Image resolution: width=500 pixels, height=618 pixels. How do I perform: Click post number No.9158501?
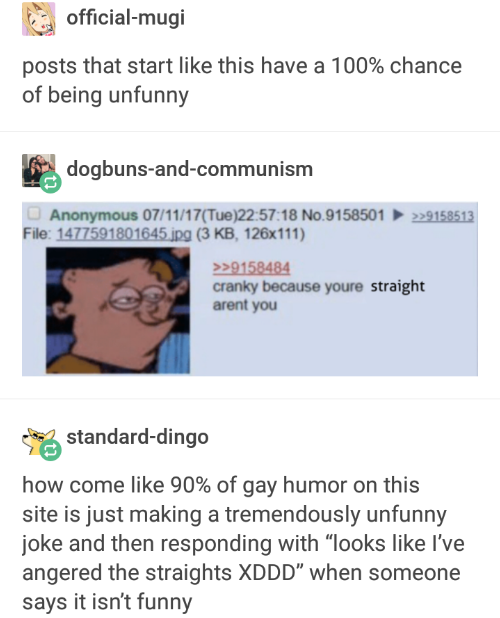tap(343, 215)
